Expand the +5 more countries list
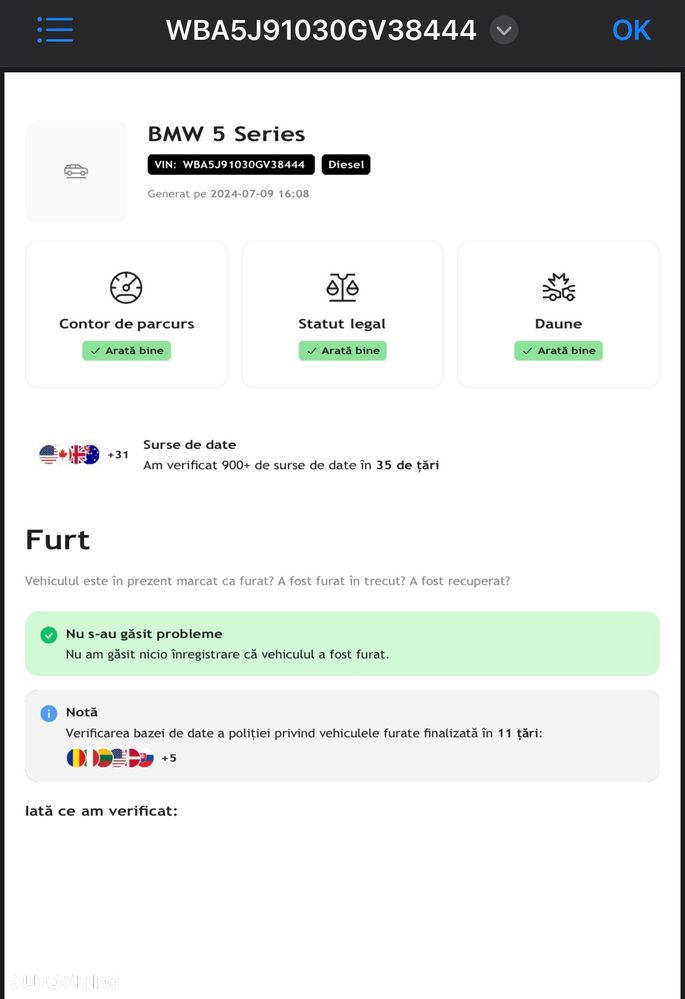685x999 pixels. (x=169, y=758)
